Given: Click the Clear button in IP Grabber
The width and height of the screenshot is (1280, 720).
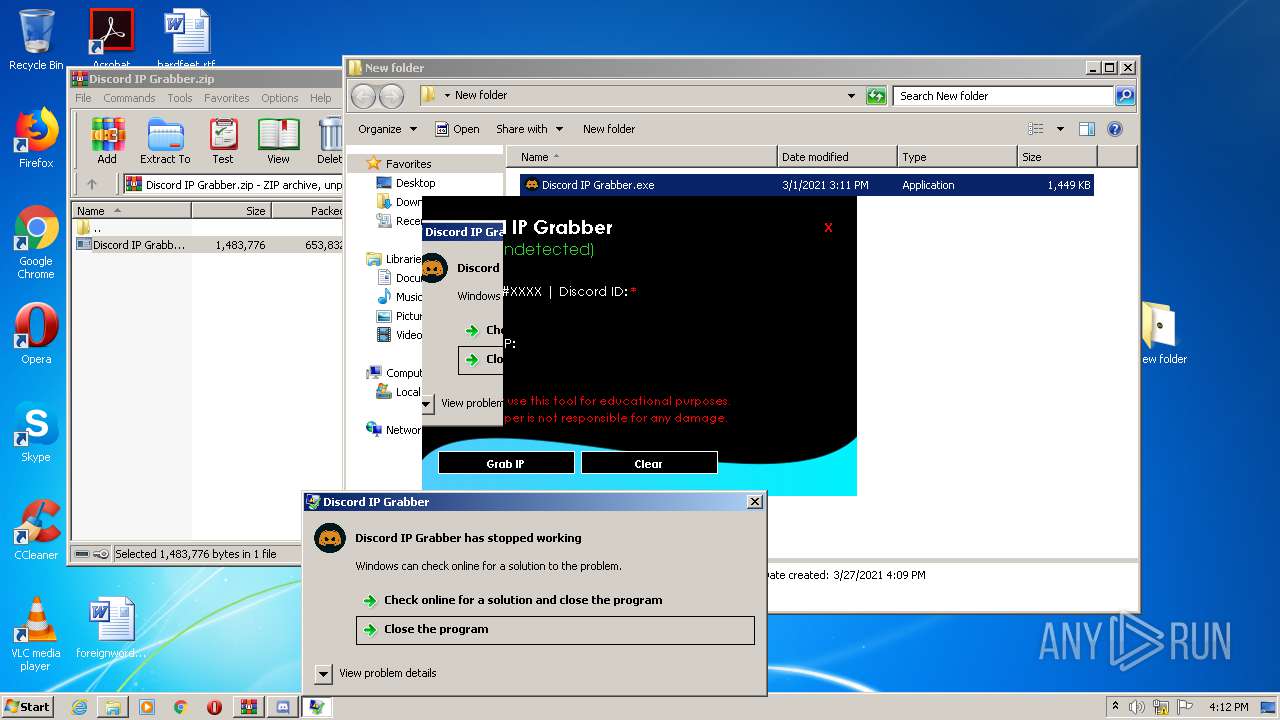Looking at the screenshot, I should [x=649, y=463].
